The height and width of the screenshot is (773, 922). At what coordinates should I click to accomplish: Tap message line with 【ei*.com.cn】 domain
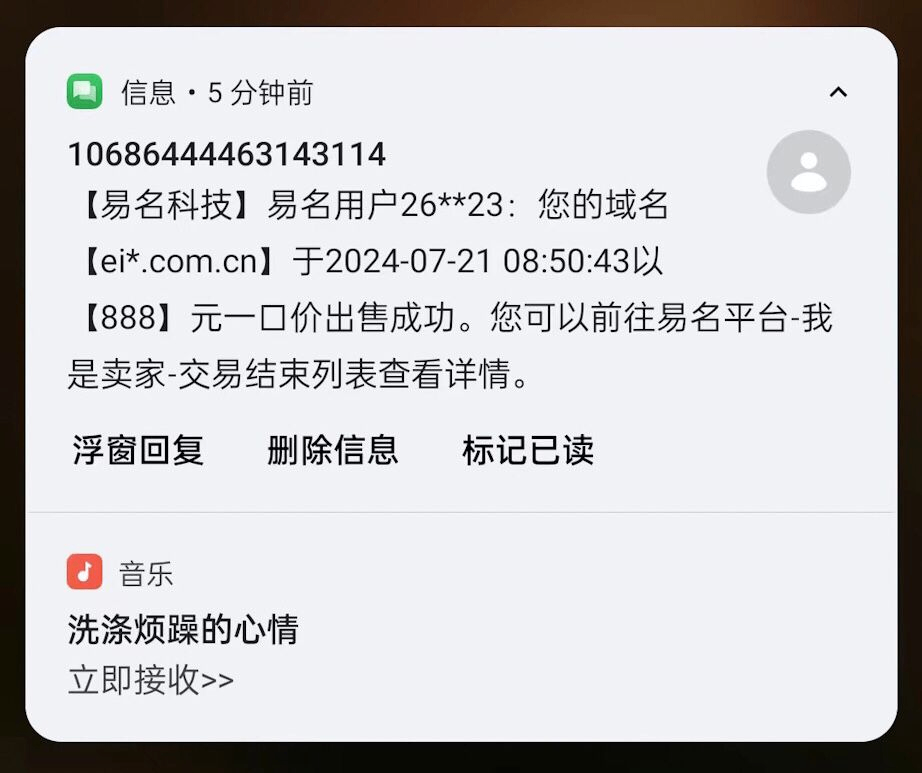[365, 261]
